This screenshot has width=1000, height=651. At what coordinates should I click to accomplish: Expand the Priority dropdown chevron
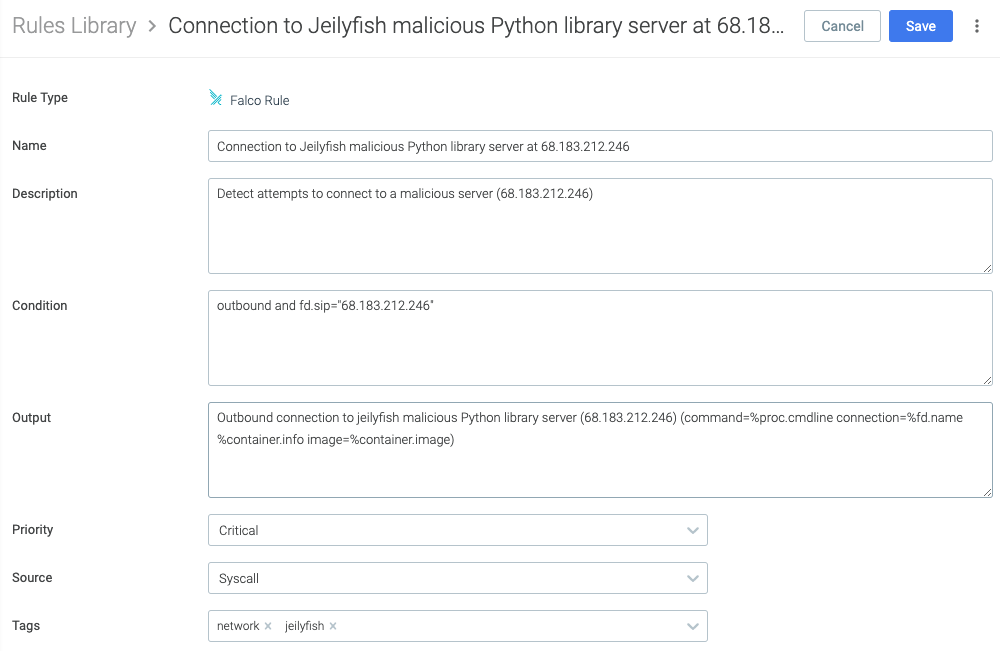point(693,530)
